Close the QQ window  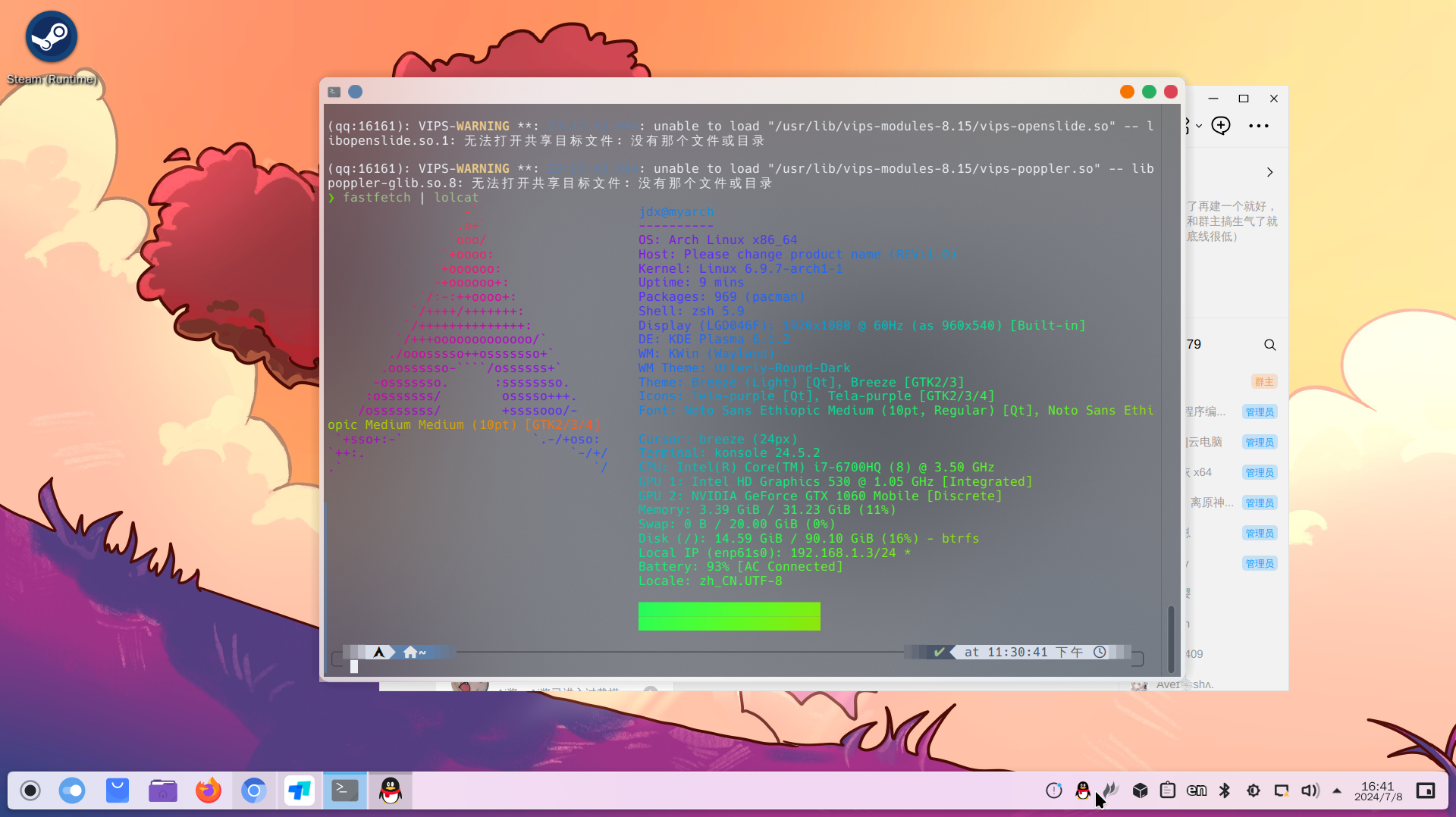(x=1274, y=99)
